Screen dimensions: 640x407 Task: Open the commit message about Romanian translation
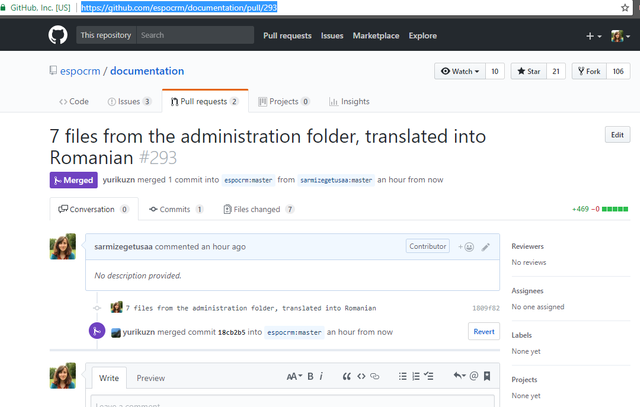tap(251, 308)
